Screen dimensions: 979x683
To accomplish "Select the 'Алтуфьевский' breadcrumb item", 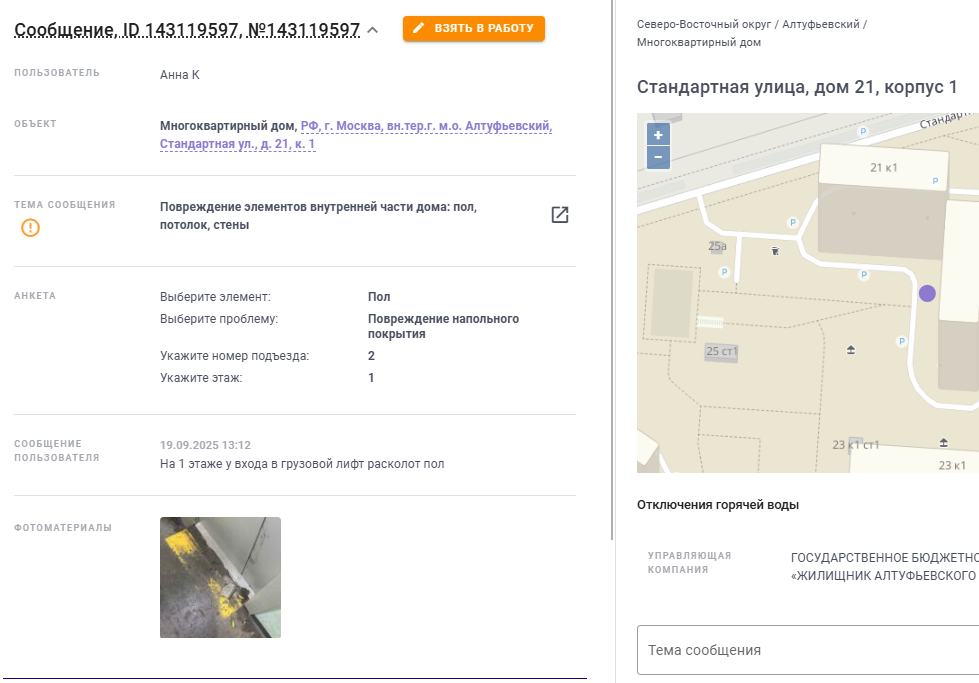I will (x=820, y=24).
